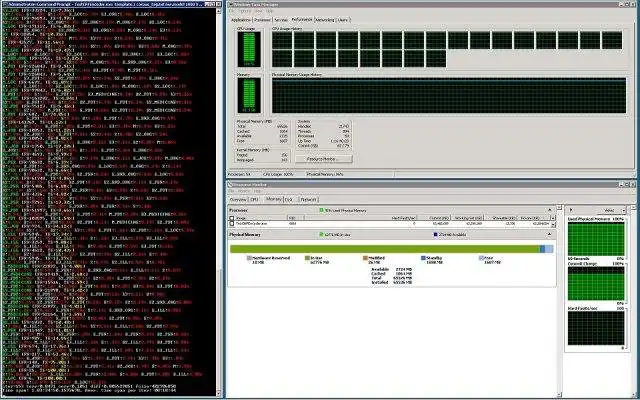
Task: Click the Command Prompt scroll down arrow
Action: pos(219,394)
